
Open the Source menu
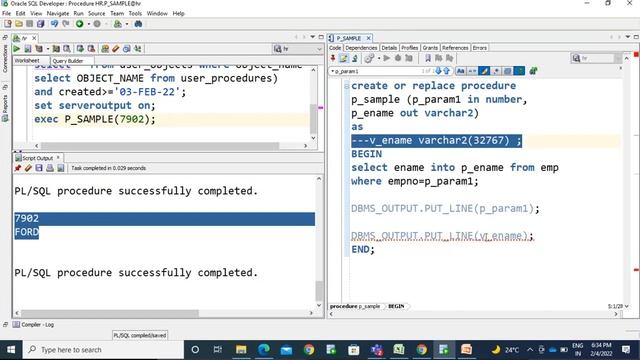[96, 13]
